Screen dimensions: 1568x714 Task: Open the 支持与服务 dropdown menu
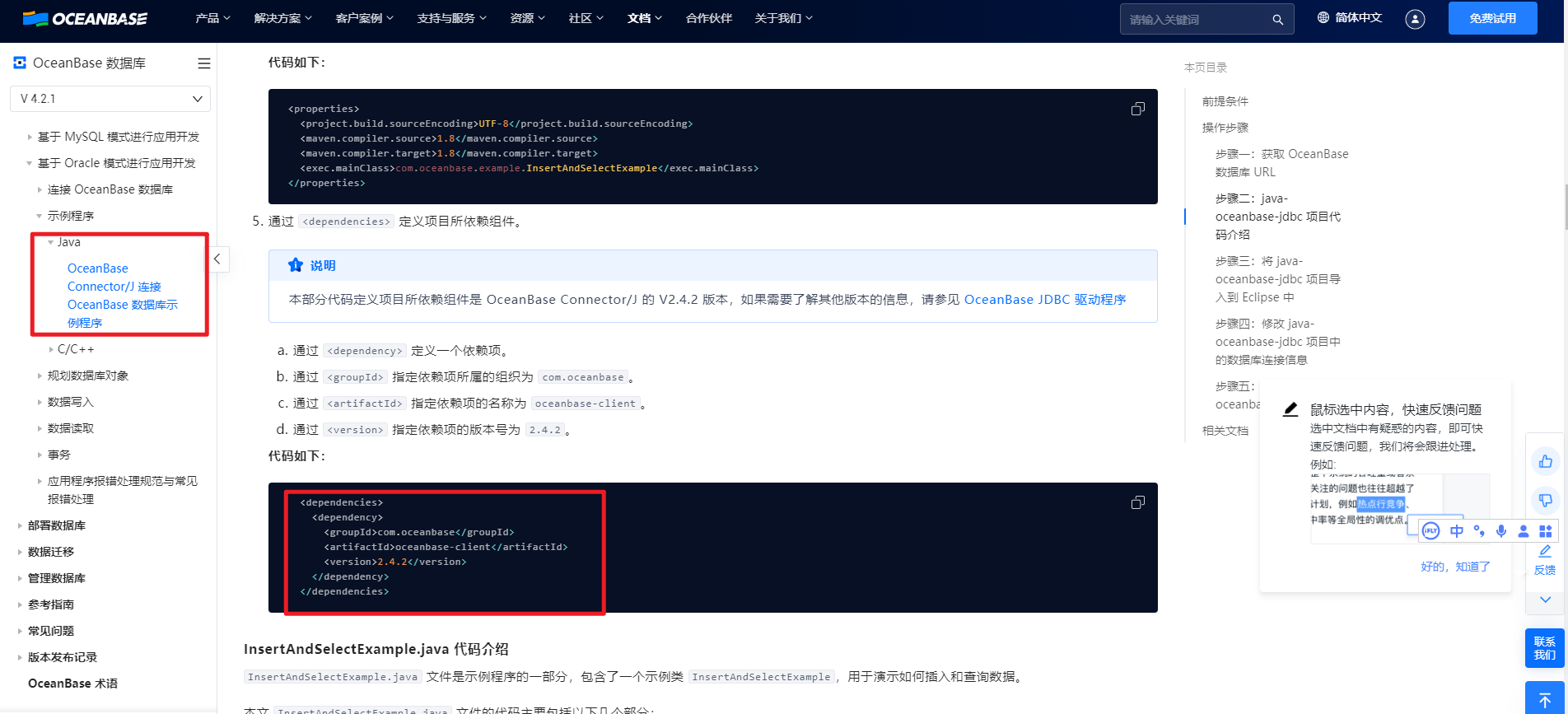pyautogui.click(x=451, y=18)
